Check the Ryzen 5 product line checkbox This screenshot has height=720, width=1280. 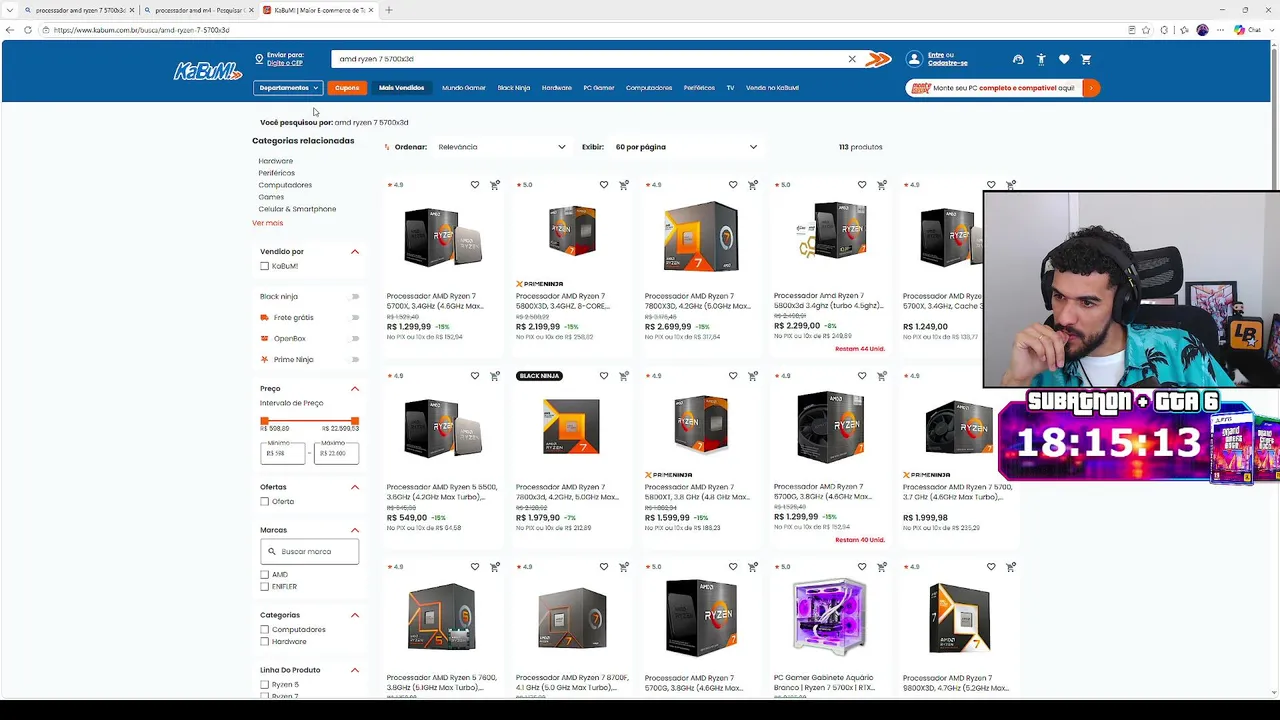(264, 685)
